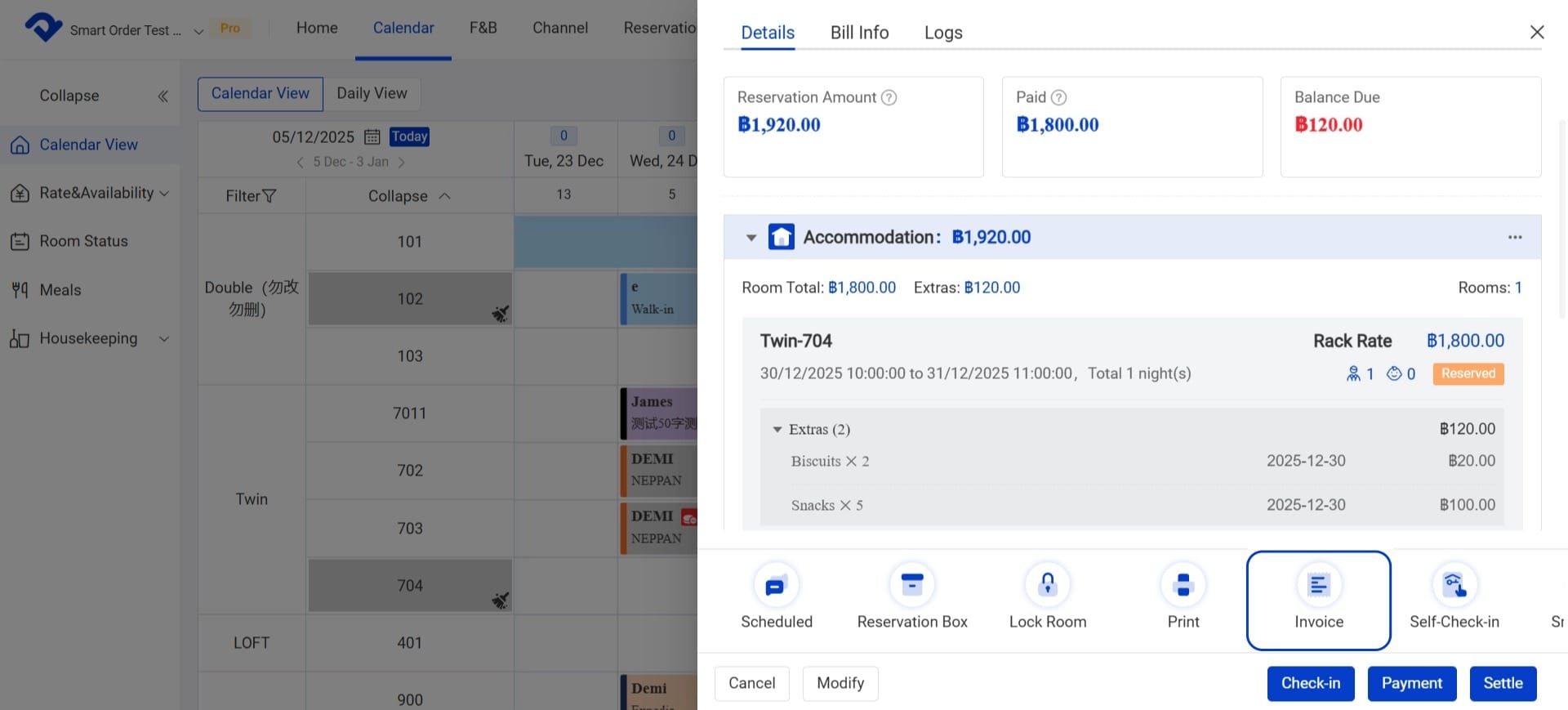Click the Settle button
The height and width of the screenshot is (710, 1568).
pos(1503,683)
